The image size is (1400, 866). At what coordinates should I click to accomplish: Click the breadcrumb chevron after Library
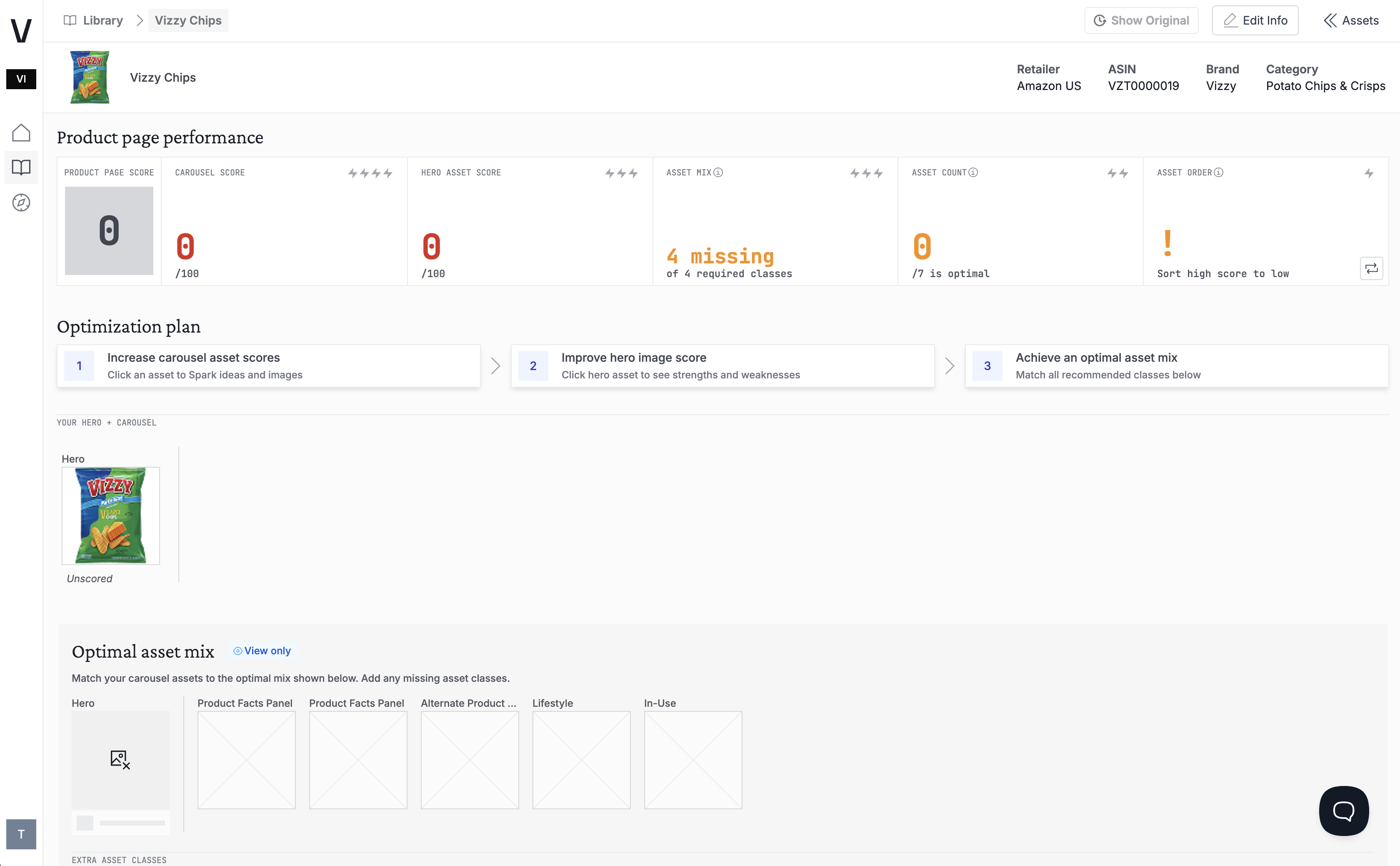139,20
